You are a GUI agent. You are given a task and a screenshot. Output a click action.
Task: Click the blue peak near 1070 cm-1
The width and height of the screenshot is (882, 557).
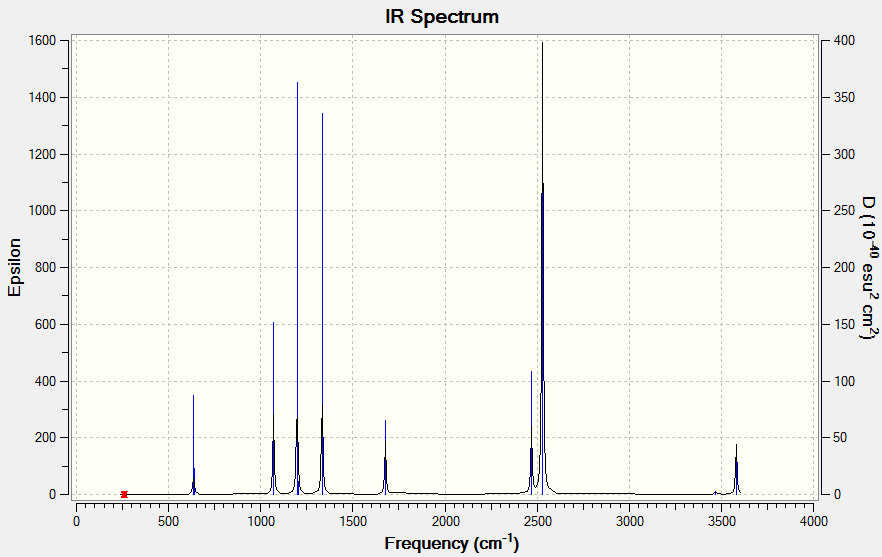point(273,408)
